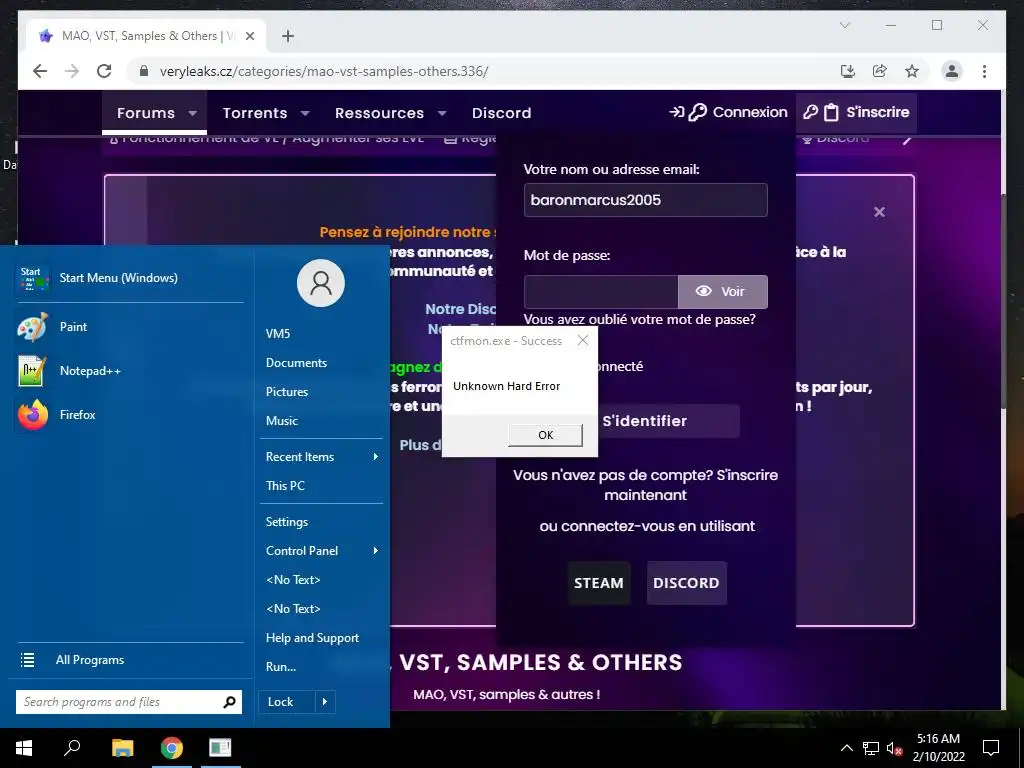
Task: Bookmark this page with the star icon
Action: point(912,71)
